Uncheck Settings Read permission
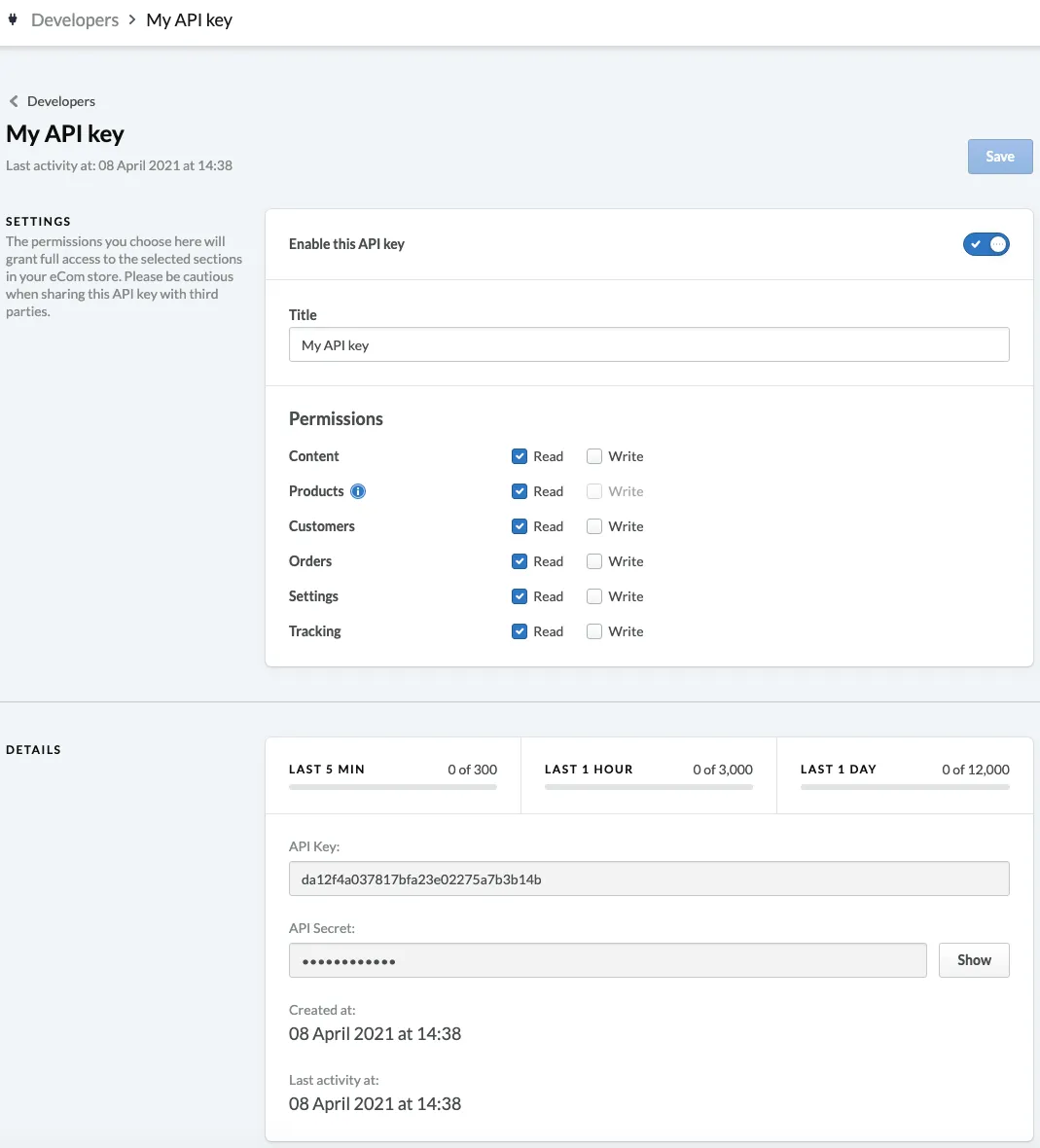 click(x=520, y=596)
